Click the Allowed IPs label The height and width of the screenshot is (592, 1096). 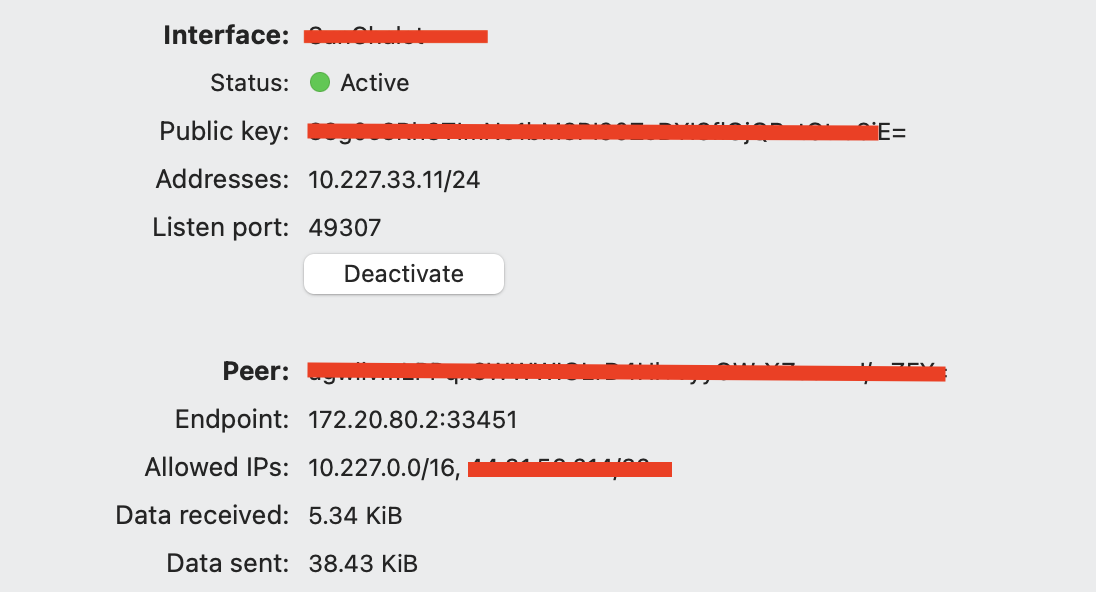coord(217,467)
